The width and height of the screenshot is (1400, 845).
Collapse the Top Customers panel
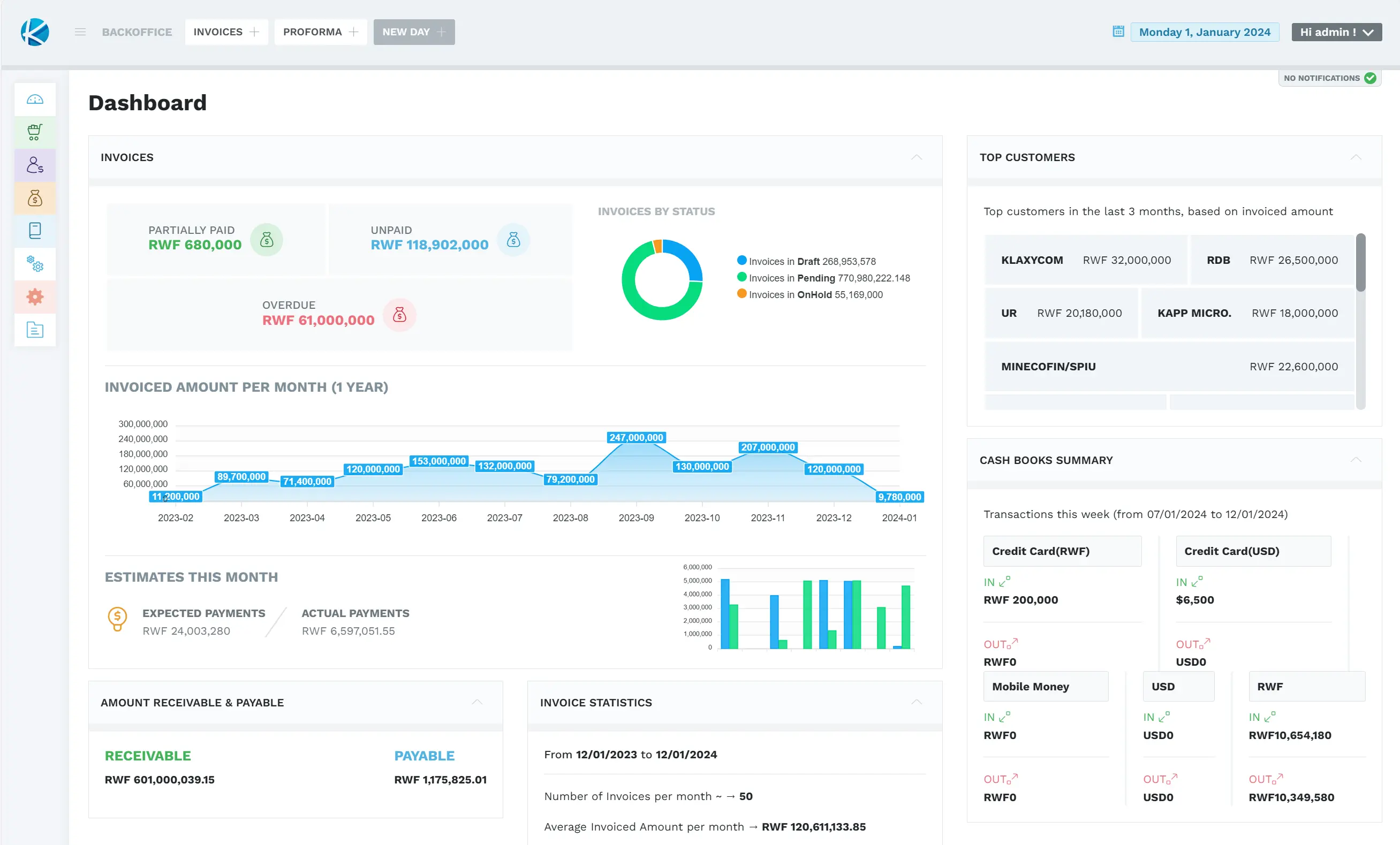pos(1356,157)
